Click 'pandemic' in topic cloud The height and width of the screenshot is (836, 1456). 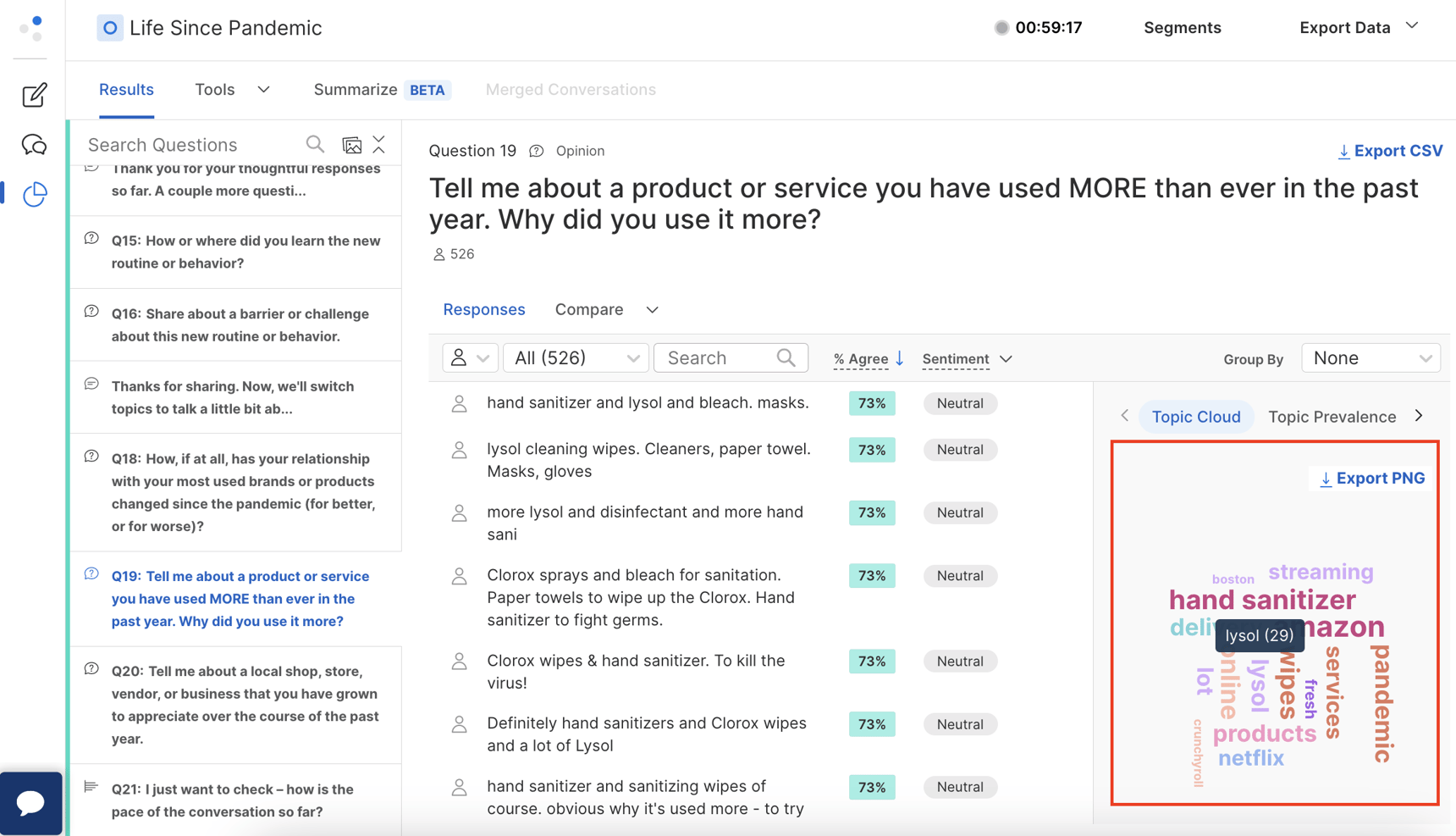click(x=1382, y=703)
